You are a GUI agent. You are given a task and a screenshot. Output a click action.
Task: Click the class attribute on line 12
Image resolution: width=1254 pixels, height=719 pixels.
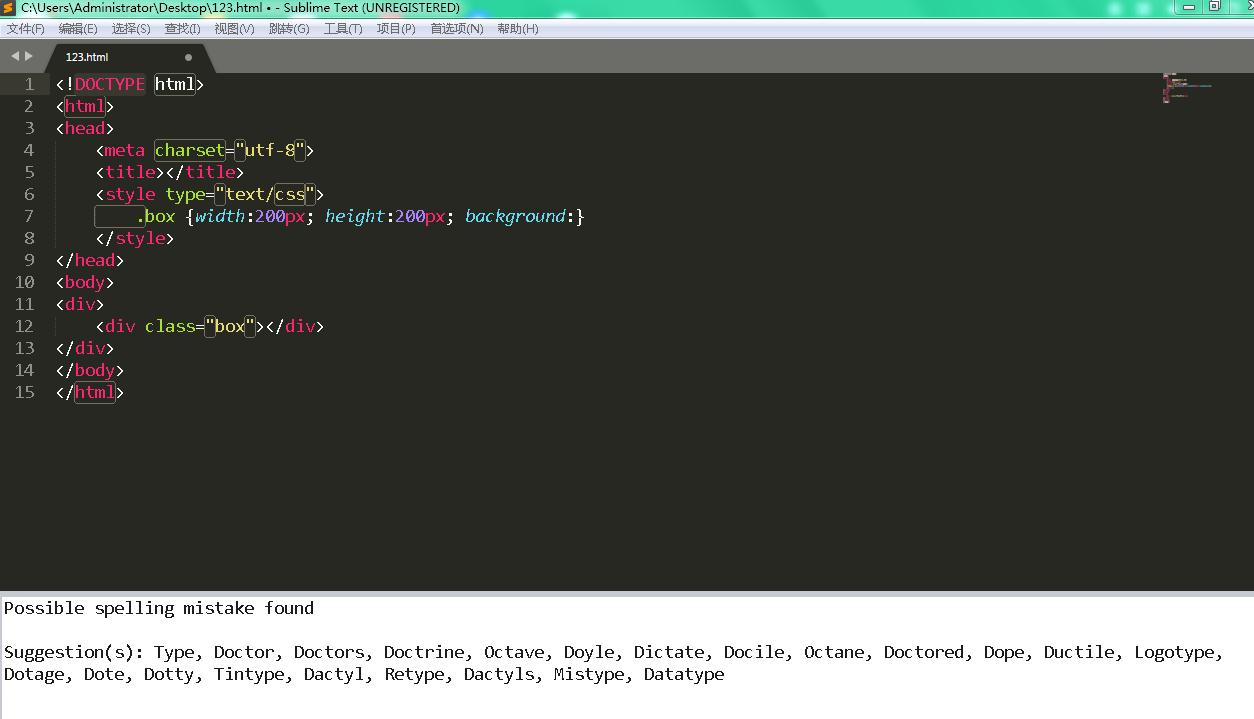click(x=170, y=326)
